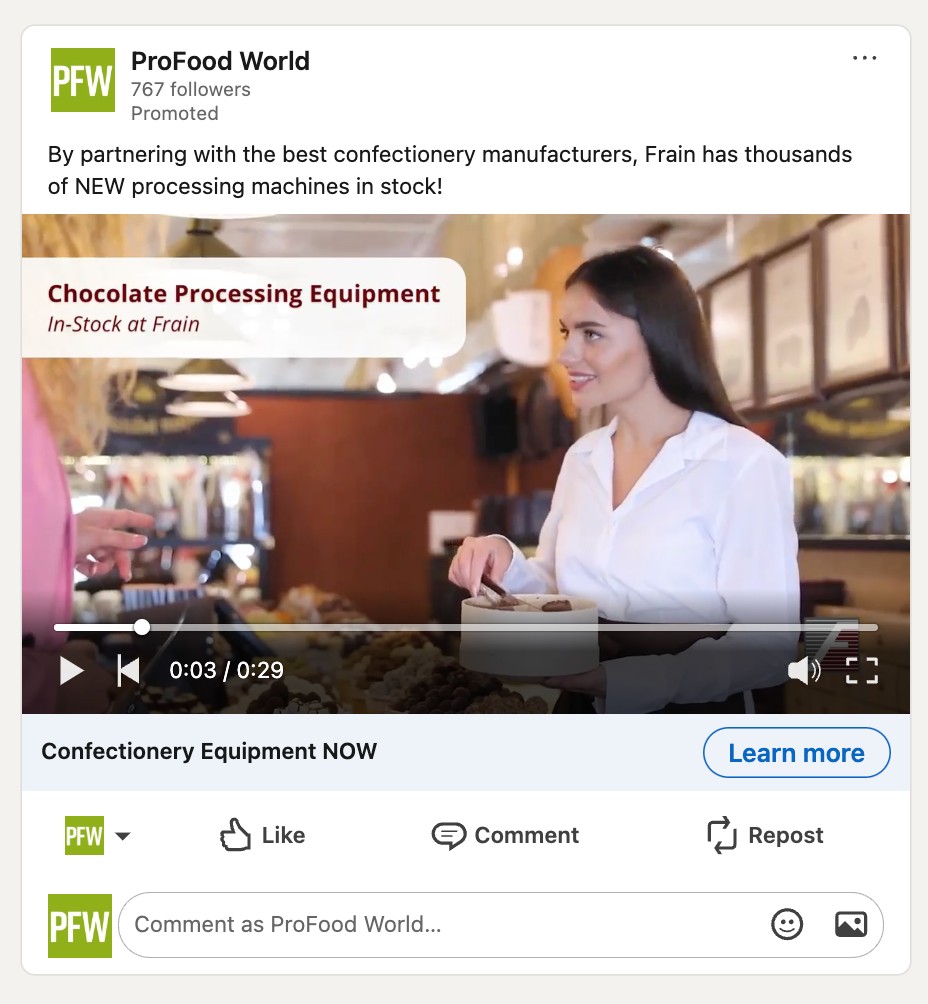Viewport: 928px width, 1004px height.
Task: Enter fullscreen video mode
Action: pyautogui.click(x=861, y=670)
